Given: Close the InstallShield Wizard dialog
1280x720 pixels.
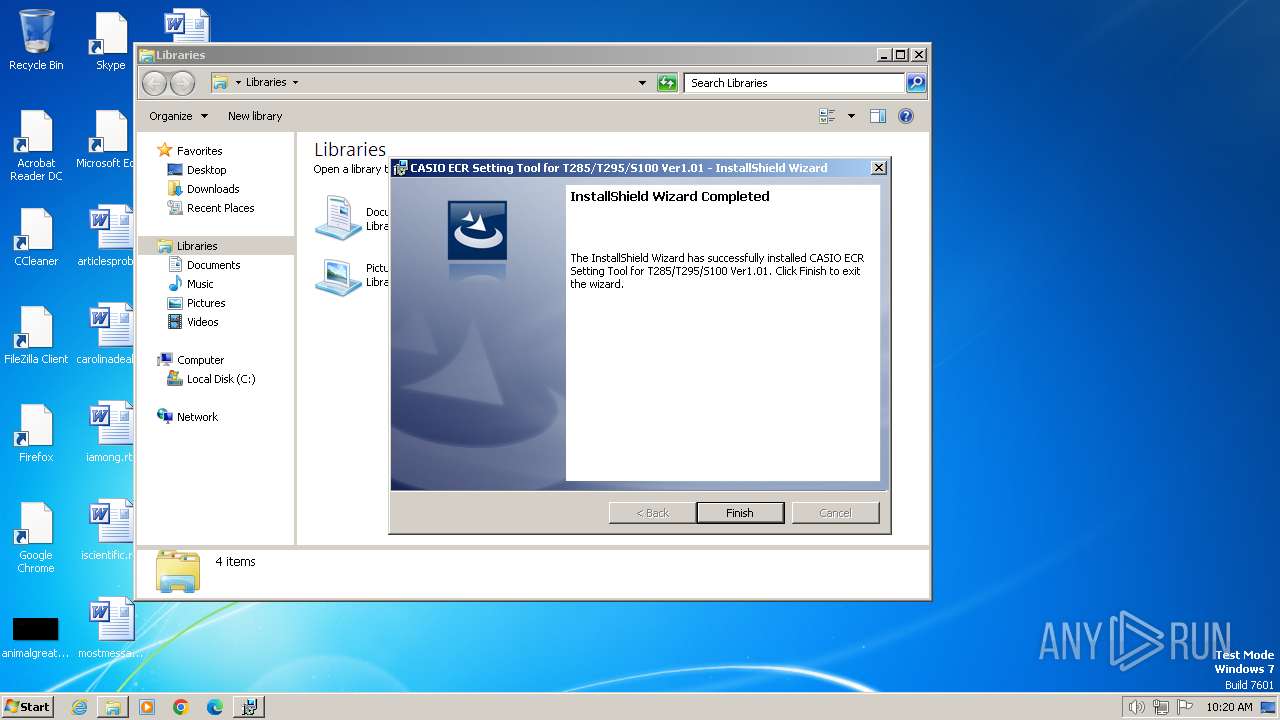Looking at the screenshot, I should tap(878, 168).
